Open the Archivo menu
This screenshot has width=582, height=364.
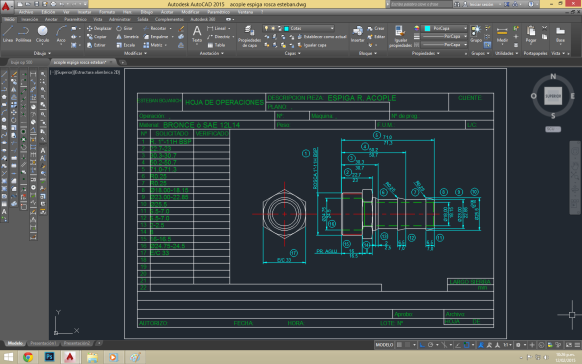pos(26,12)
